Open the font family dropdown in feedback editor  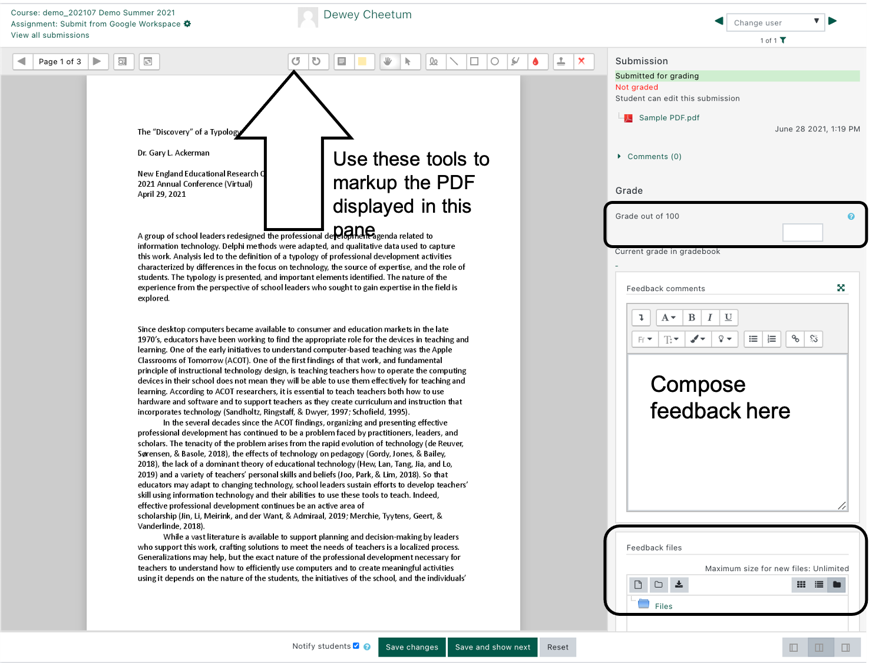pyautogui.click(x=643, y=339)
